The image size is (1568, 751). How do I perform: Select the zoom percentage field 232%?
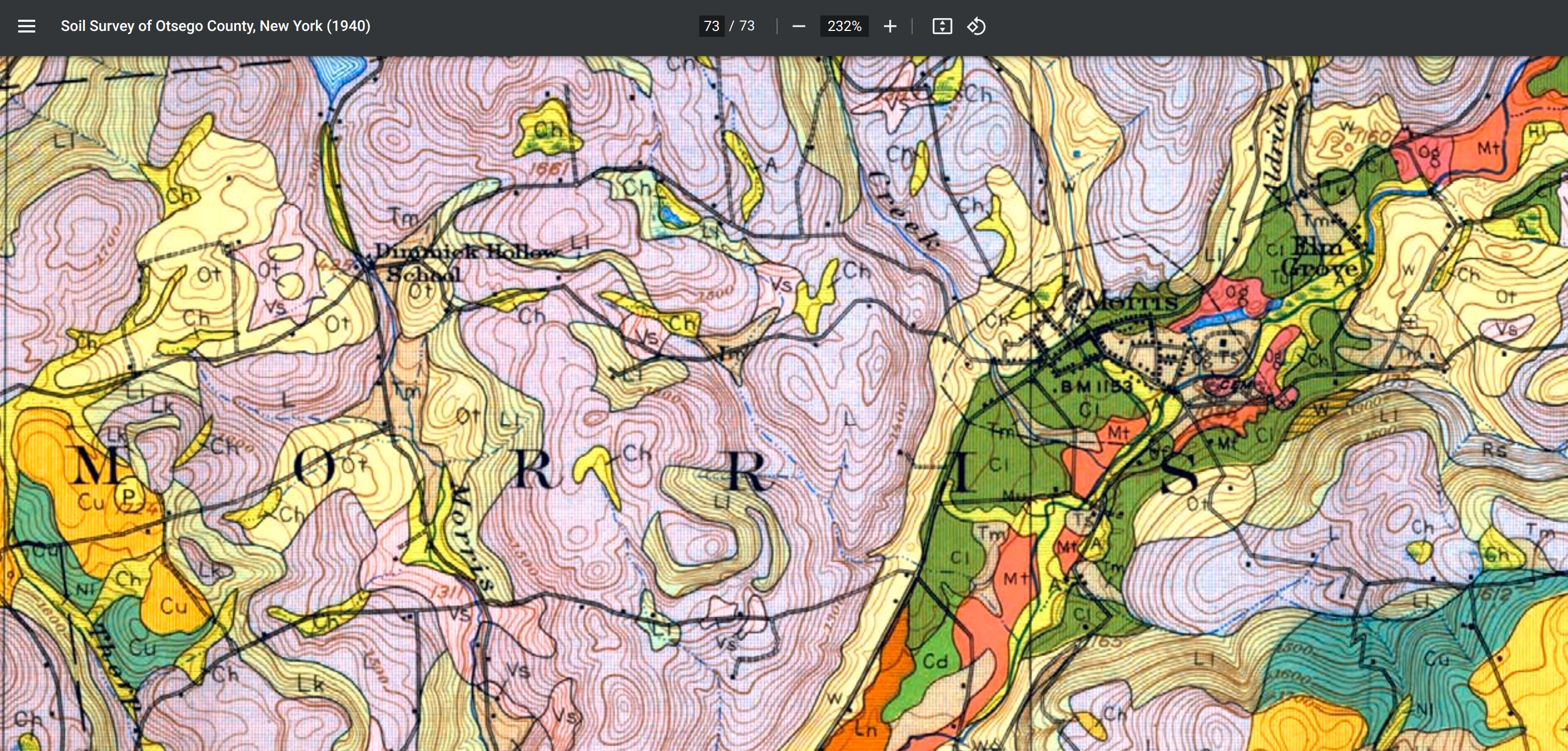click(844, 26)
